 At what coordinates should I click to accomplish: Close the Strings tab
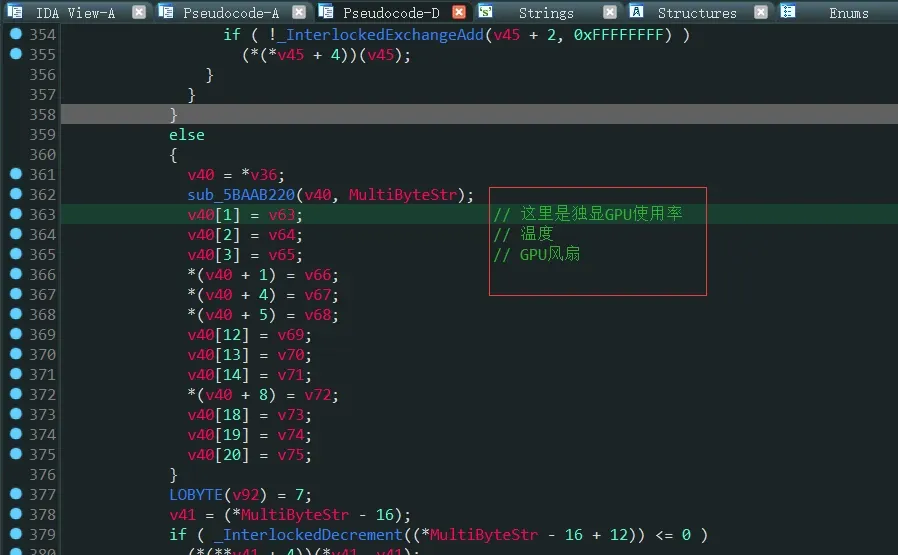[x=611, y=12]
